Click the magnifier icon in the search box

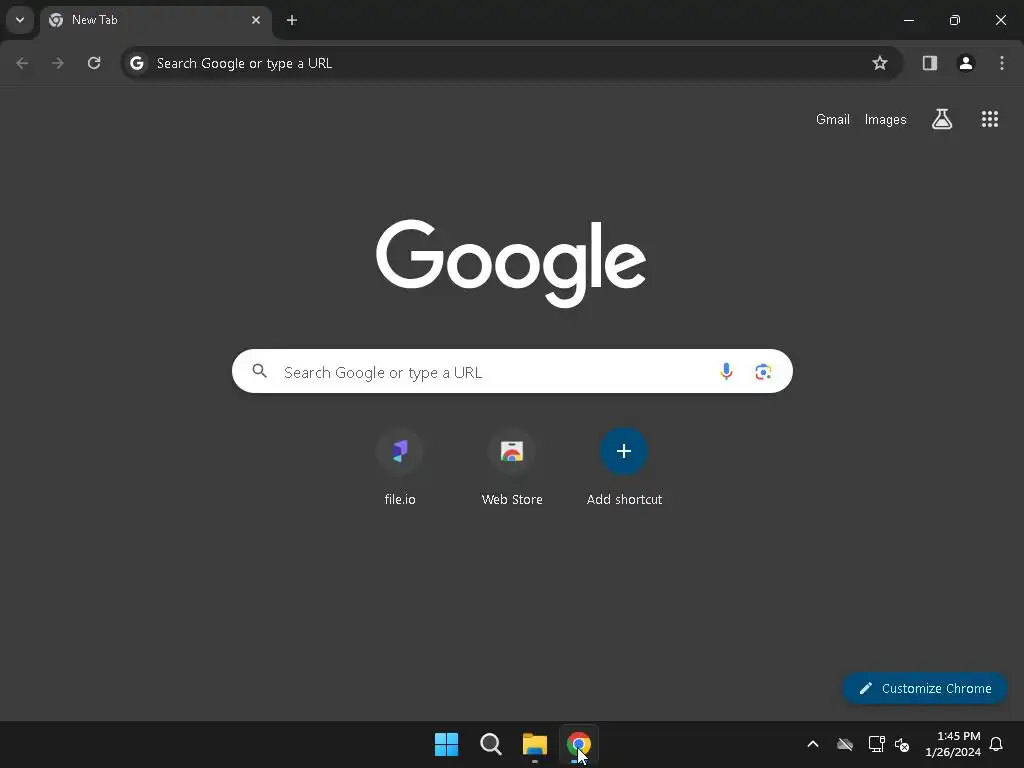[260, 371]
